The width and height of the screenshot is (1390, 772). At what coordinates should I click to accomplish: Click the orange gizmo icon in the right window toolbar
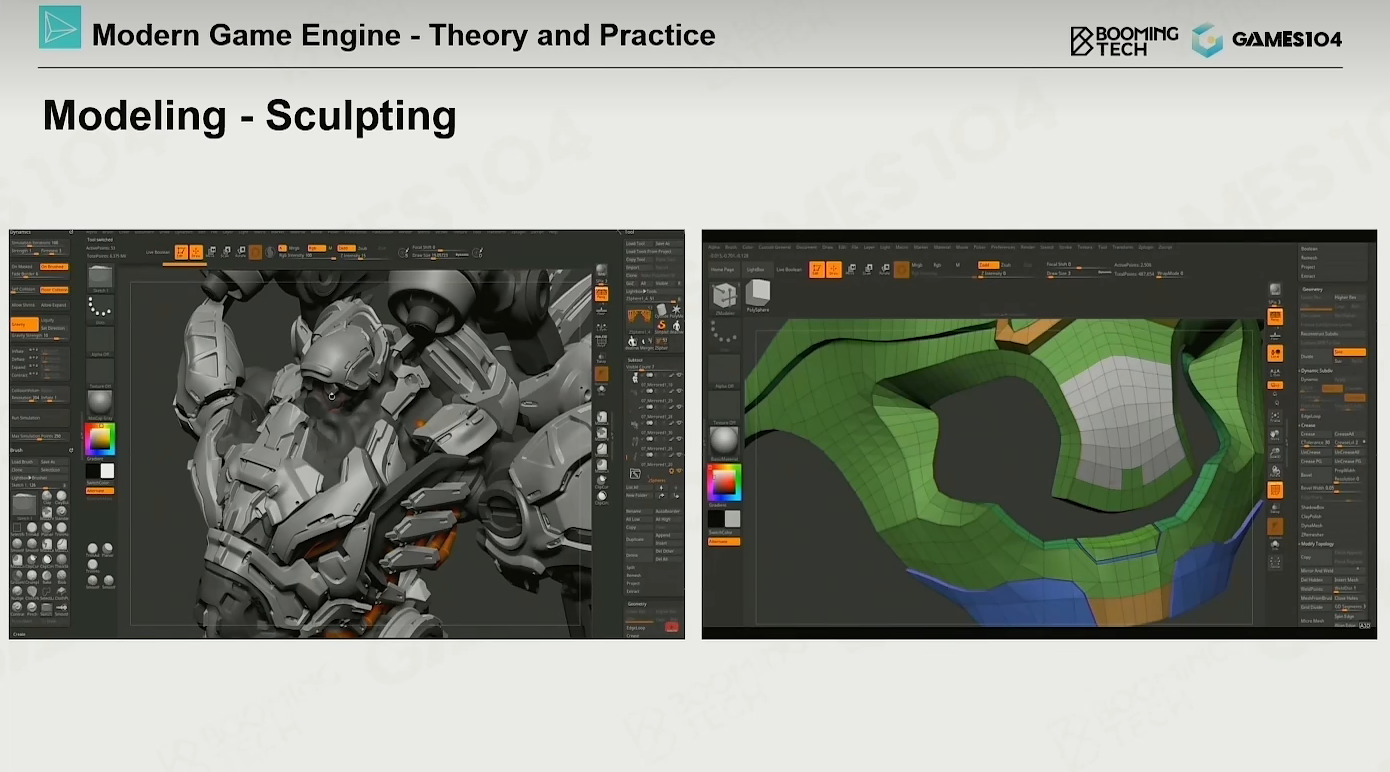[x=901, y=269]
